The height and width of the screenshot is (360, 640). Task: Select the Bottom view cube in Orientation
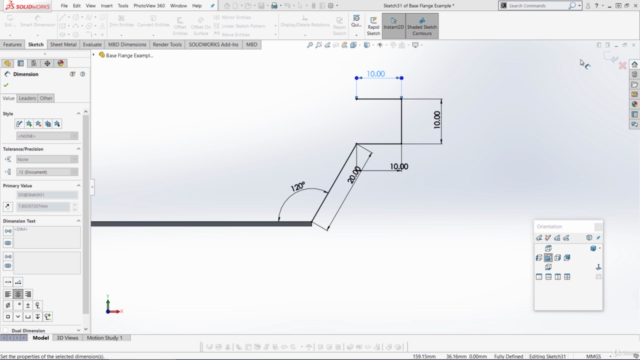[x=548, y=267]
